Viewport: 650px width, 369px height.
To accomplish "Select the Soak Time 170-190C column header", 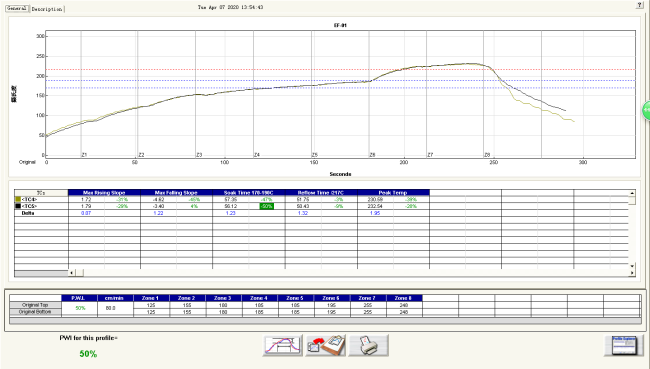I will tap(248, 192).
